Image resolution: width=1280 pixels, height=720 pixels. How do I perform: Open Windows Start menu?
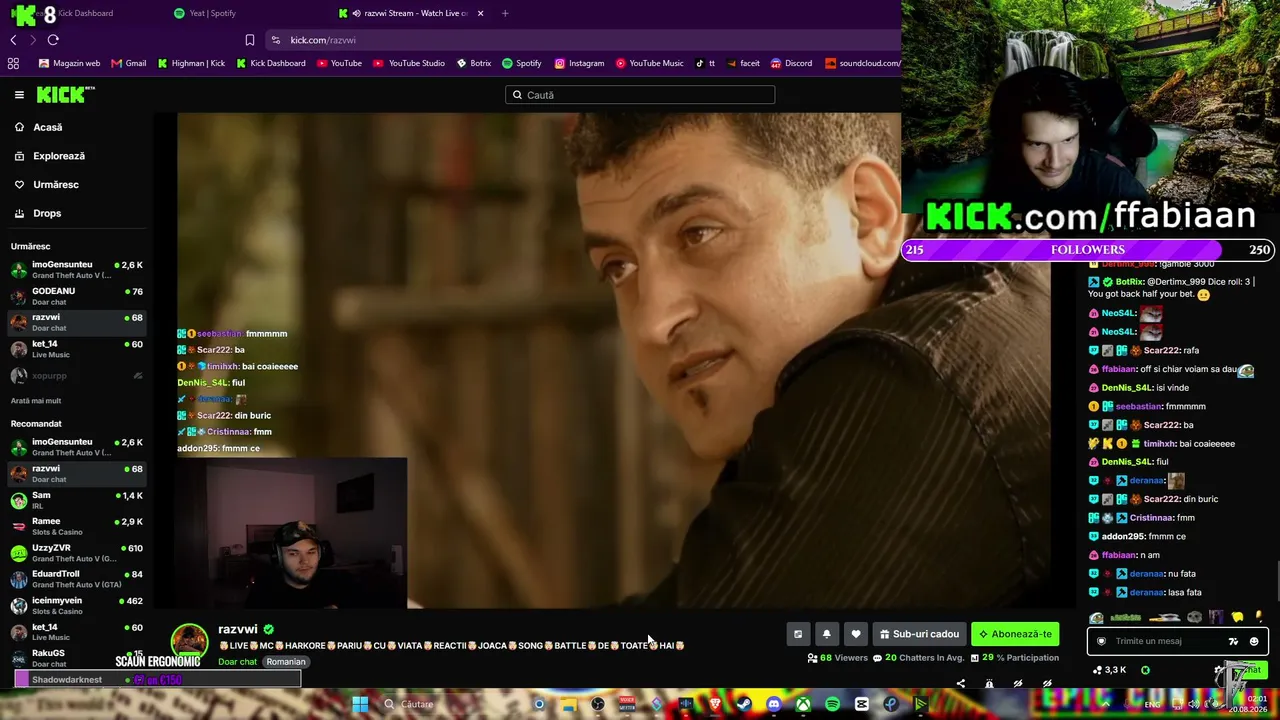pos(361,704)
